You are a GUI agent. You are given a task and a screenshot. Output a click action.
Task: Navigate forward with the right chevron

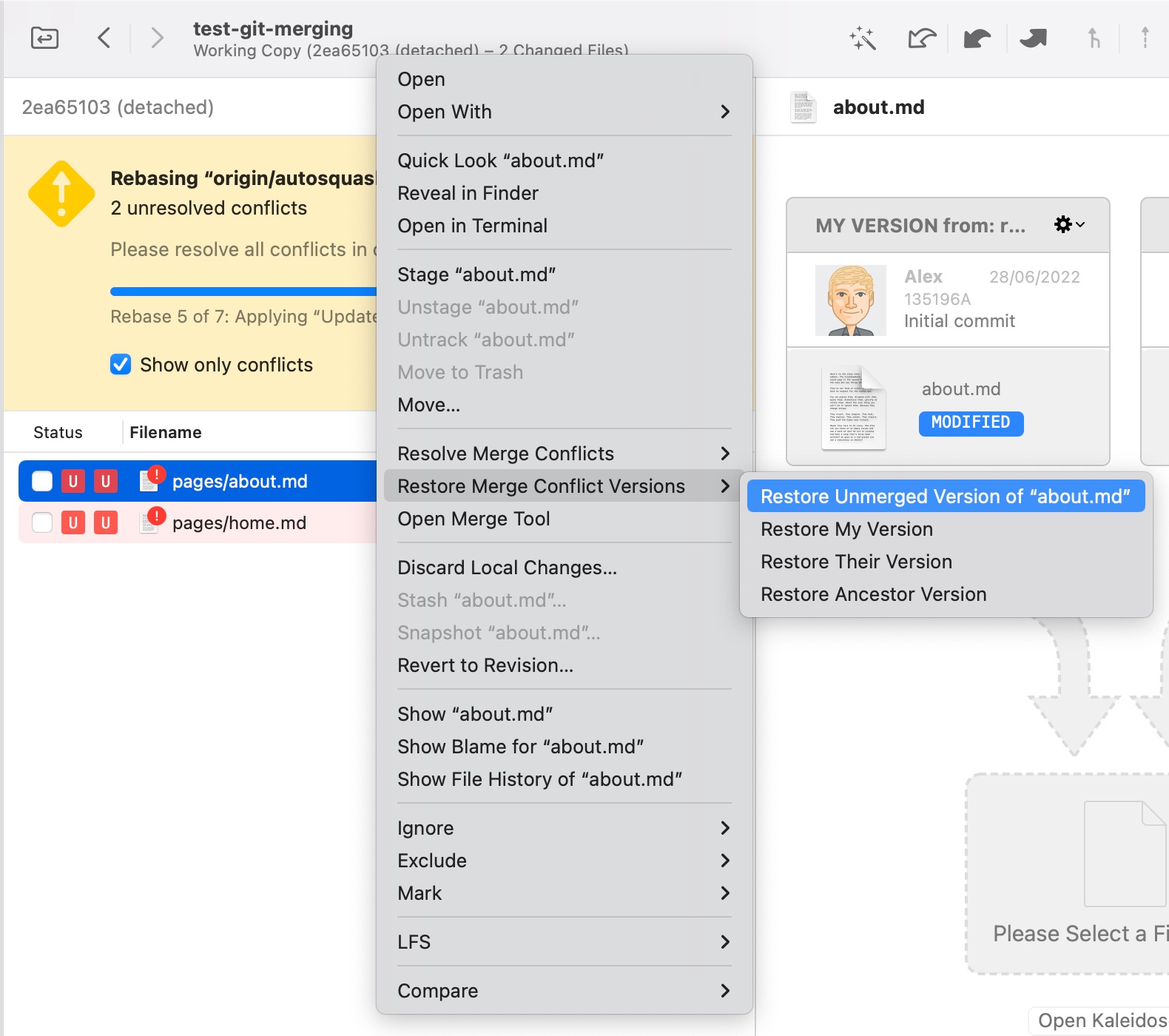tap(156, 38)
